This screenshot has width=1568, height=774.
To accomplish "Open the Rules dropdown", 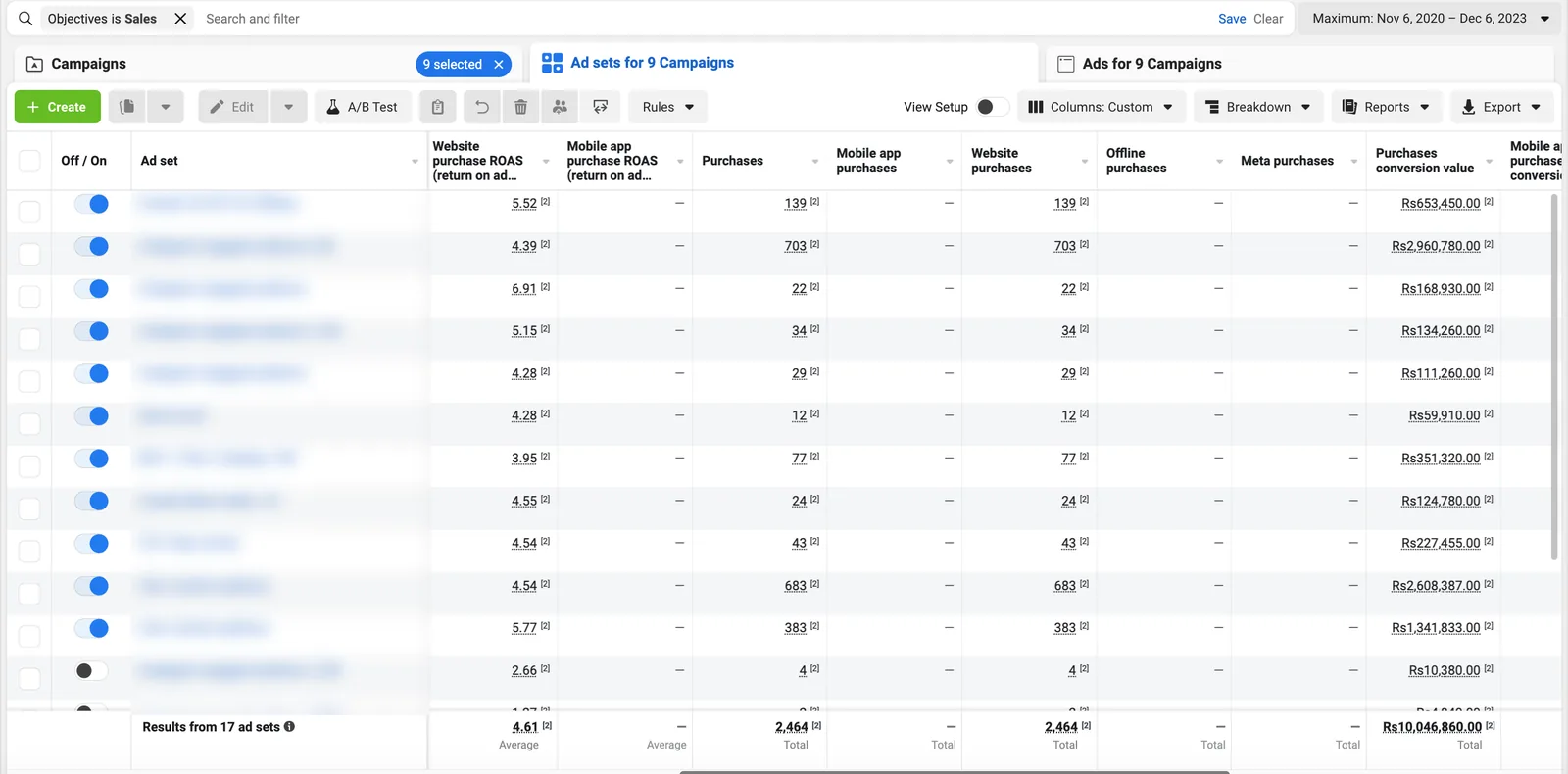I will [x=668, y=107].
